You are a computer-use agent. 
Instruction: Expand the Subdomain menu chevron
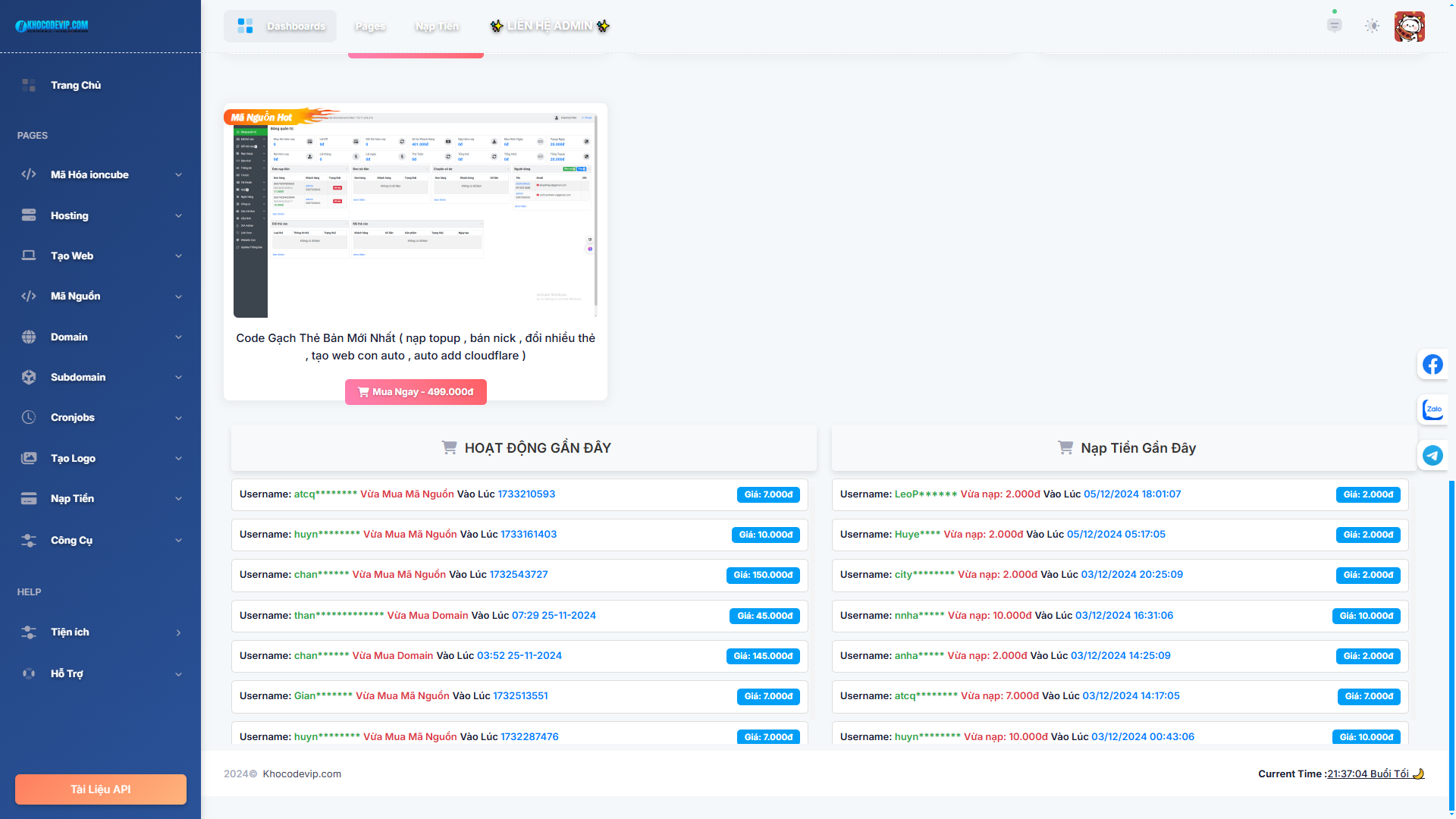coord(179,378)
